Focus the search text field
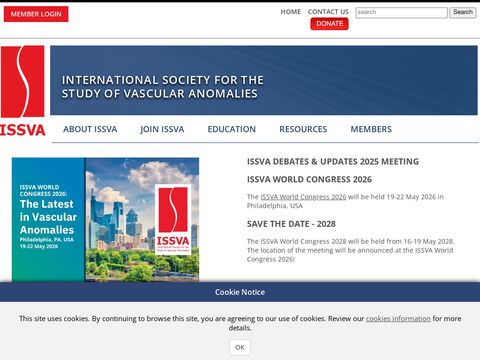The width and height of the screenshot is (480, 360). pyautogui.click(x=401, y=12)
